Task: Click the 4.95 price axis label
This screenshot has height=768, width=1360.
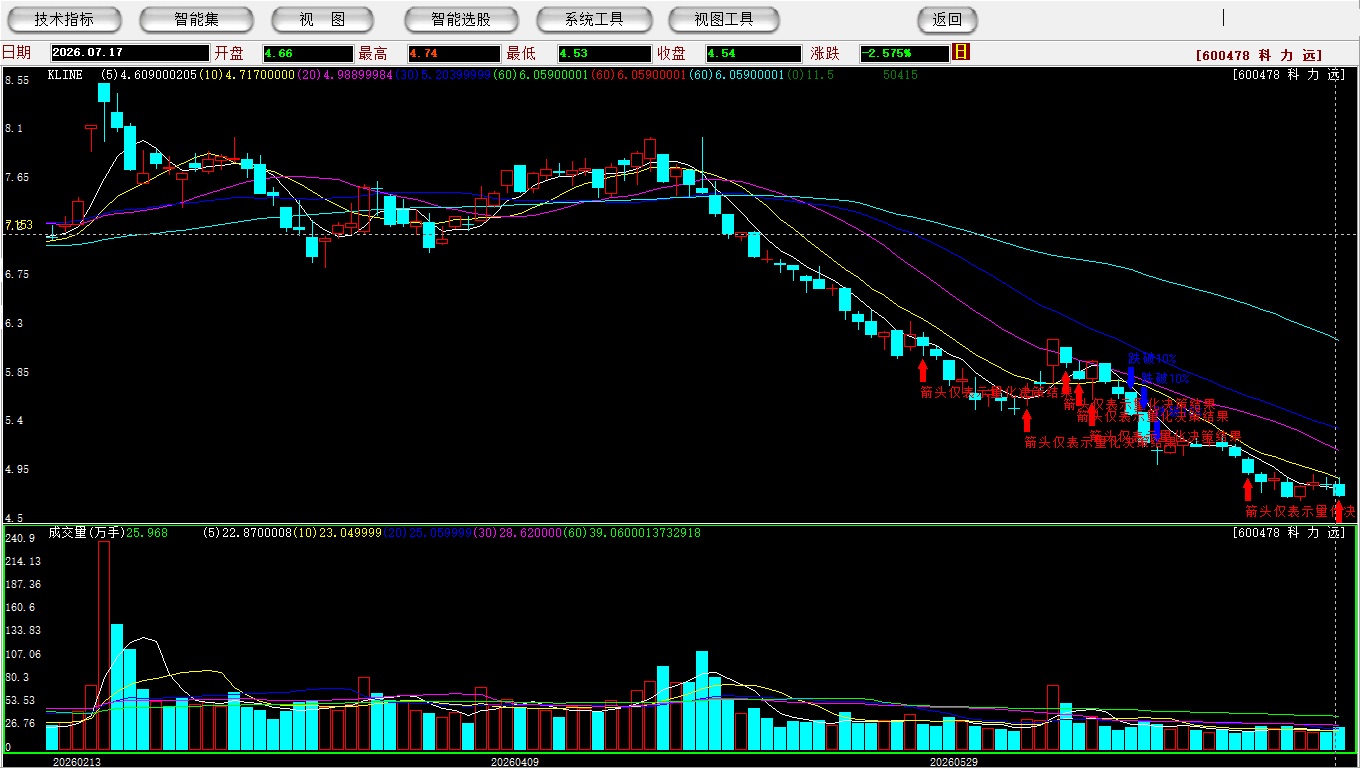Action: click(17, 469)
